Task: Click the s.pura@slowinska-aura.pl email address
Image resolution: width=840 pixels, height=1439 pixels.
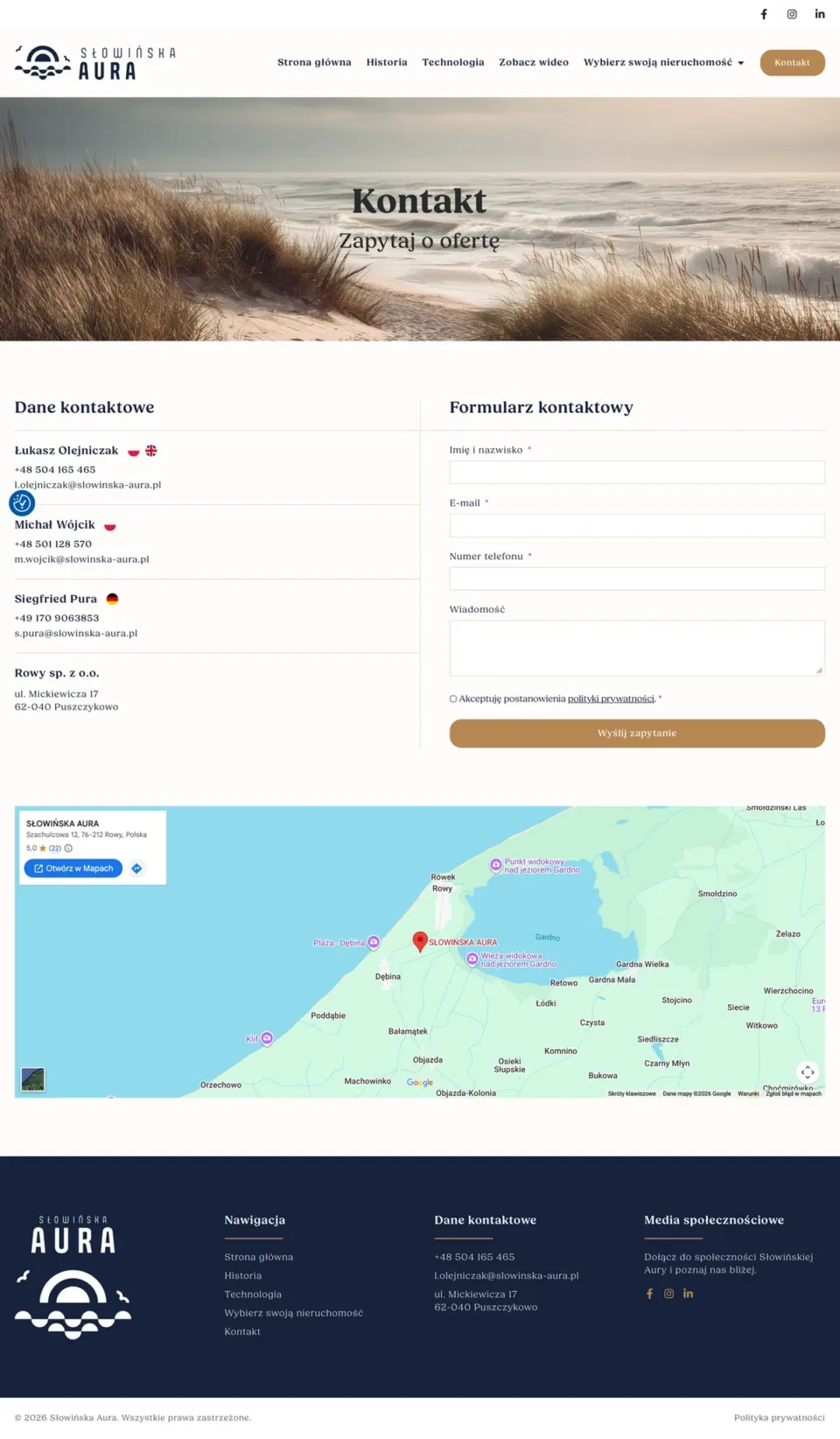Action: pos(76,634)
